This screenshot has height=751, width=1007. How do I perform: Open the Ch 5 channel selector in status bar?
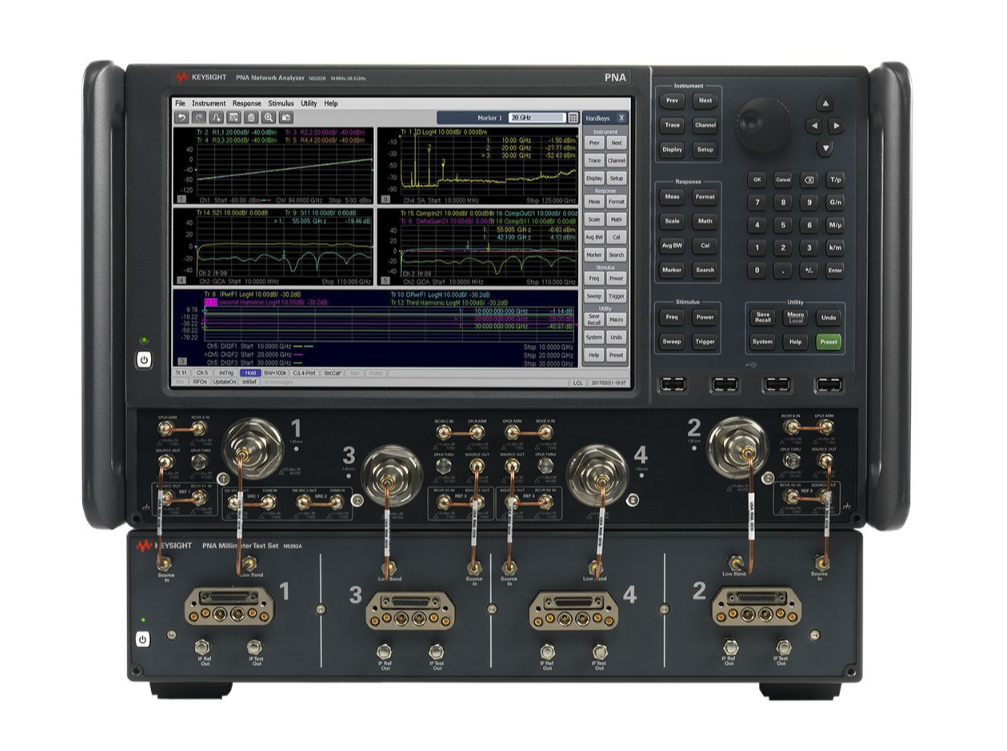(x=204, y=374)
